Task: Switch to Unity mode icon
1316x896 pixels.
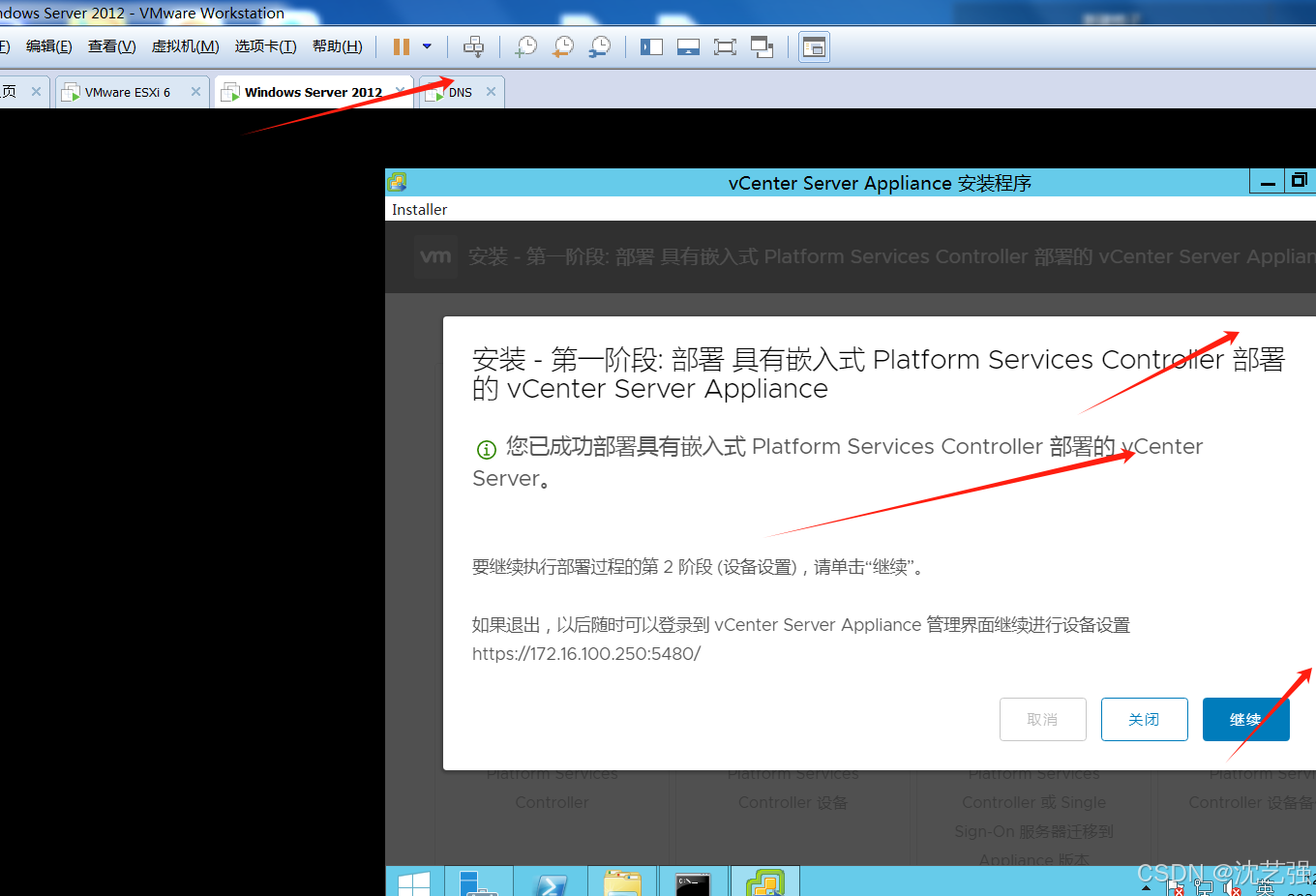Action: [x=763, y=46]
